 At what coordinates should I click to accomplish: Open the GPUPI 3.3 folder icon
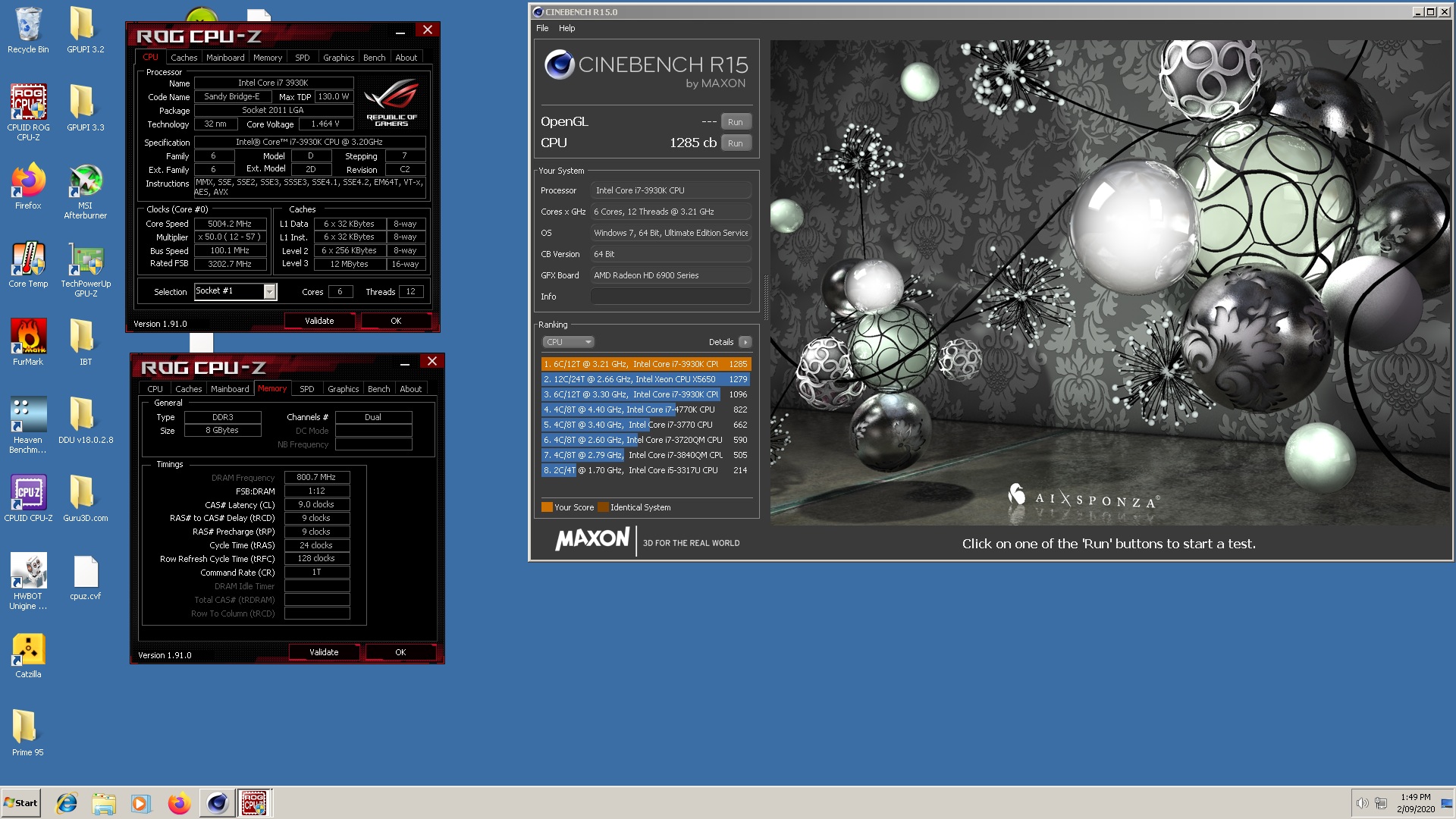tap(85, 108)
